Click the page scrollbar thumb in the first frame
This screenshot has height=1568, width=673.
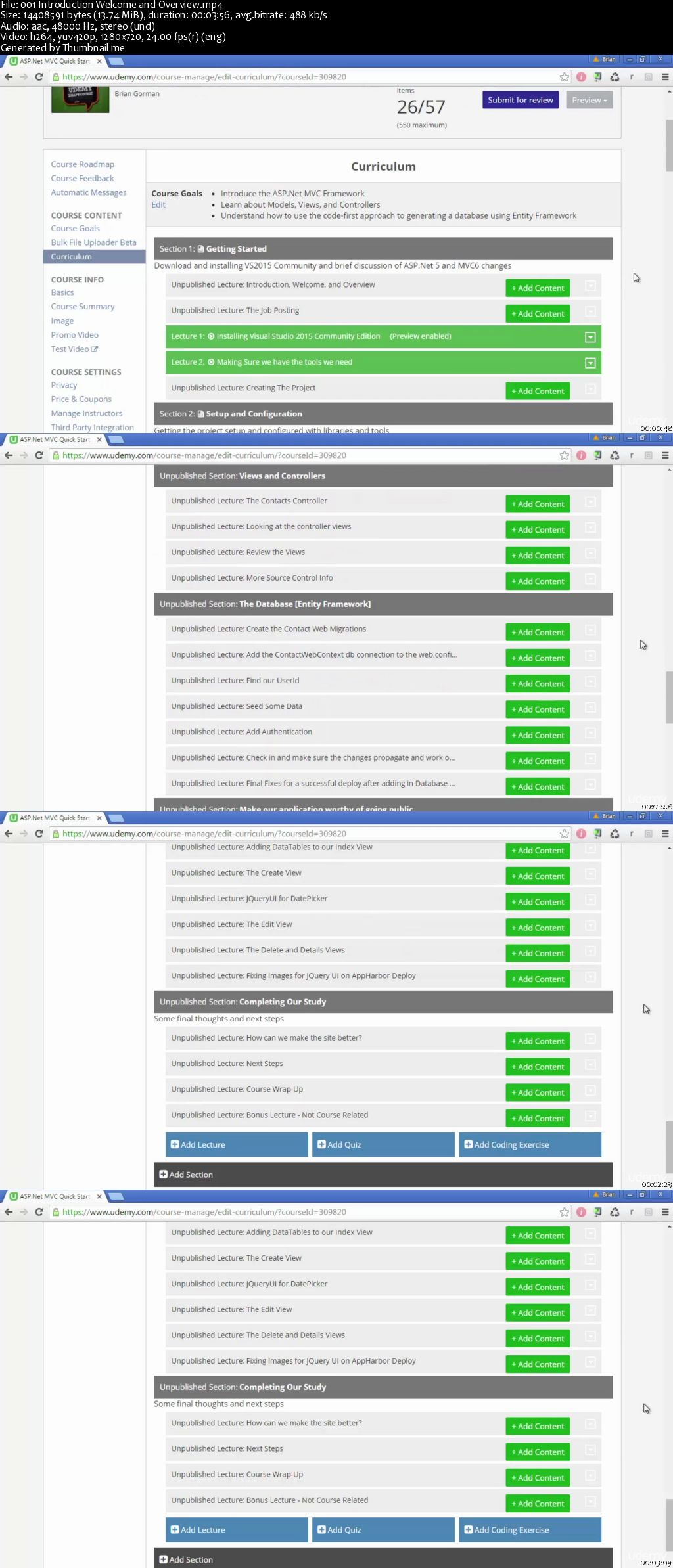click(669, 146)
